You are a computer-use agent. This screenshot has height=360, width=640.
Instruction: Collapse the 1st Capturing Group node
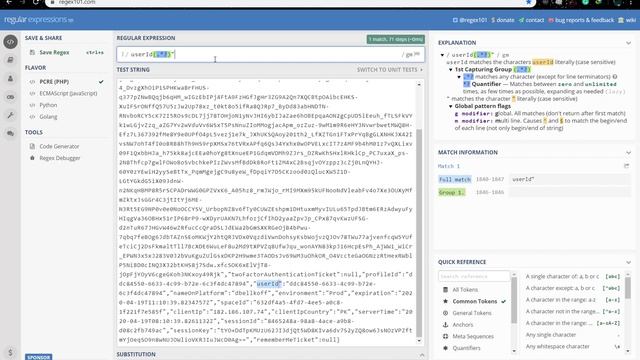pyautogui.click(x=451, y=69)
